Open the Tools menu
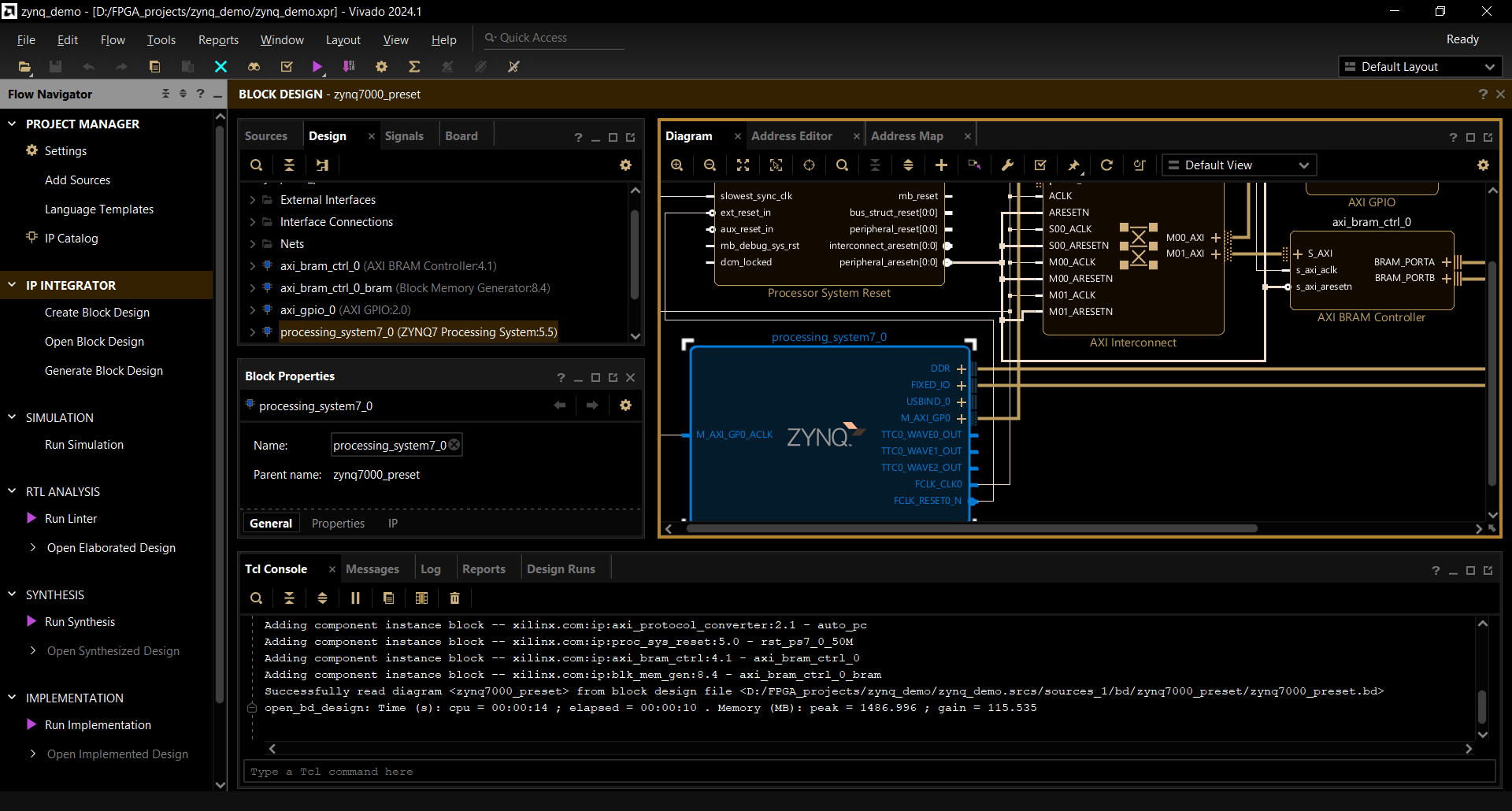The width and height of the screenshot is (1512, 811). 161,40
